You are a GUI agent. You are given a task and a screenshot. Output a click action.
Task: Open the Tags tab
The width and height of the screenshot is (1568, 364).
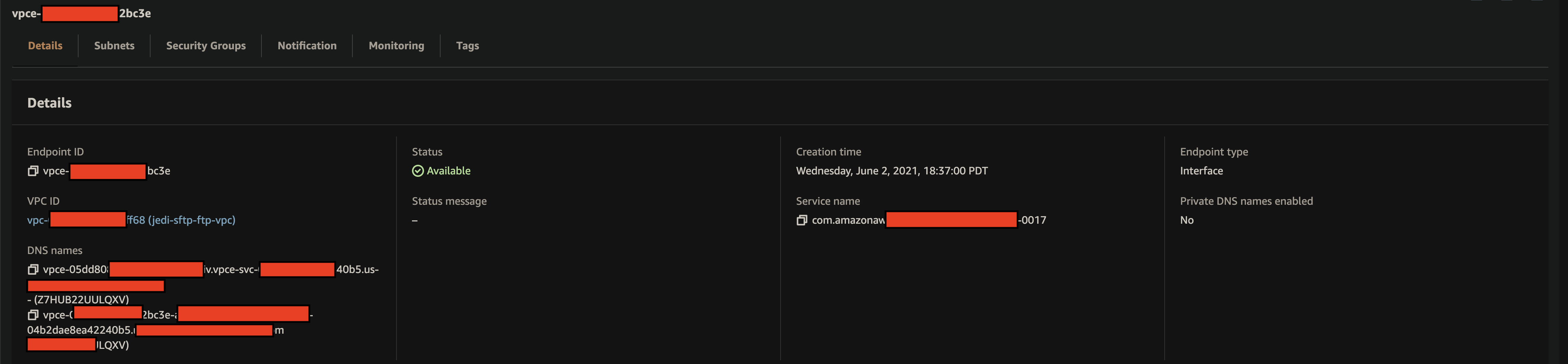[467, 45]
